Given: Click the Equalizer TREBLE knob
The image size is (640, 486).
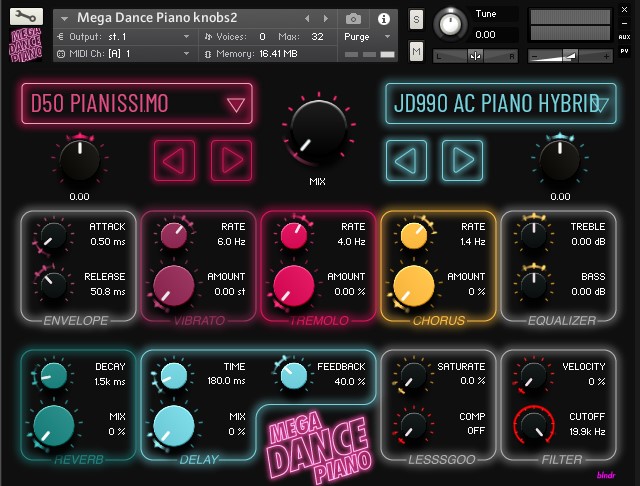Looking at the screenshot, I should 534,235.
